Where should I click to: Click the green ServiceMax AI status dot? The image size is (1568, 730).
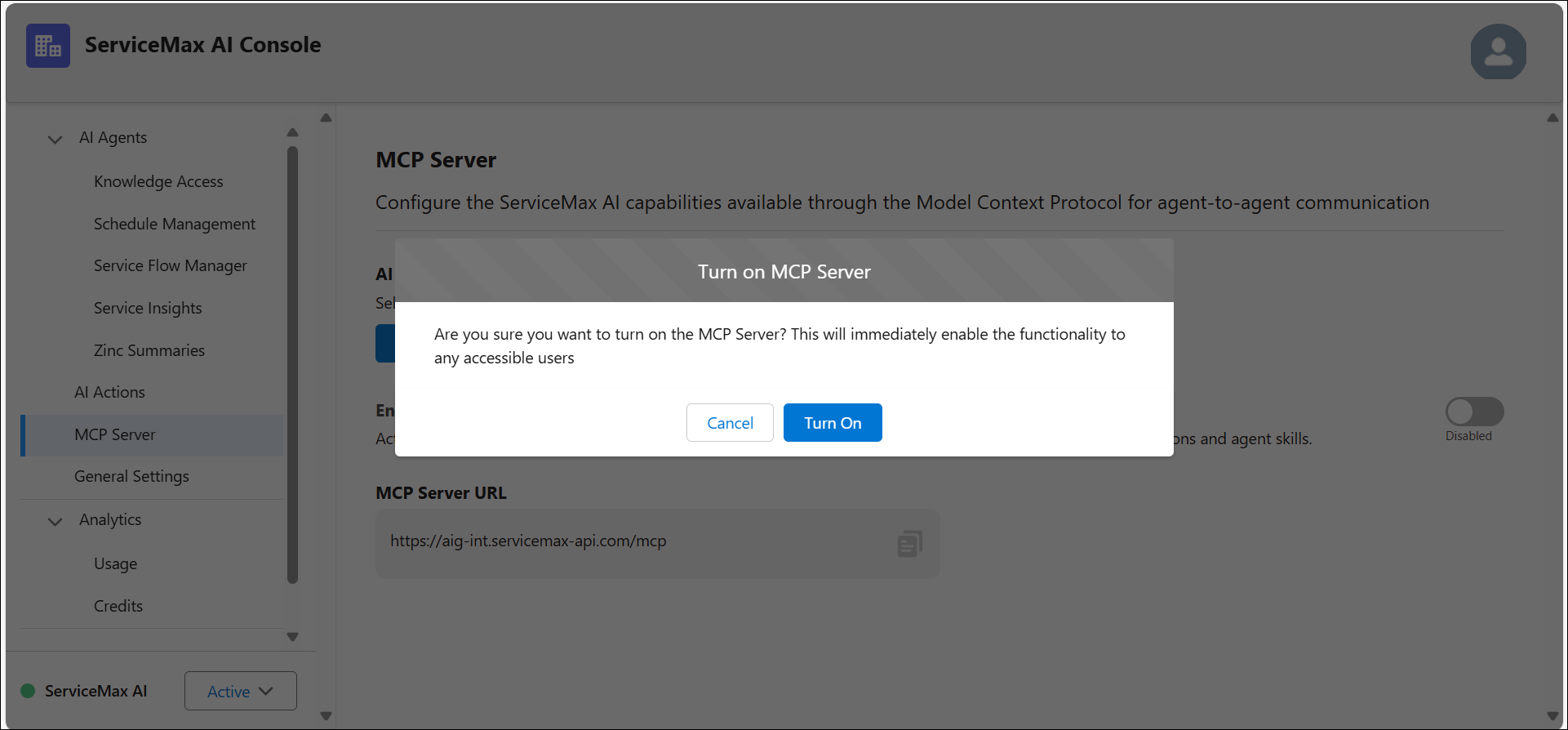point(28,691)
